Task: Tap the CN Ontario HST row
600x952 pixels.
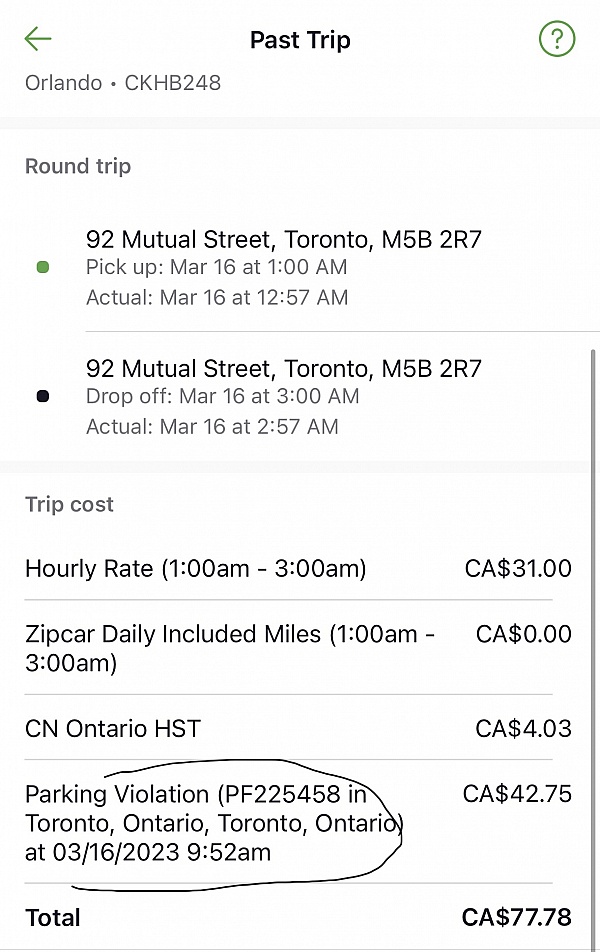Action: pos(298,728)
